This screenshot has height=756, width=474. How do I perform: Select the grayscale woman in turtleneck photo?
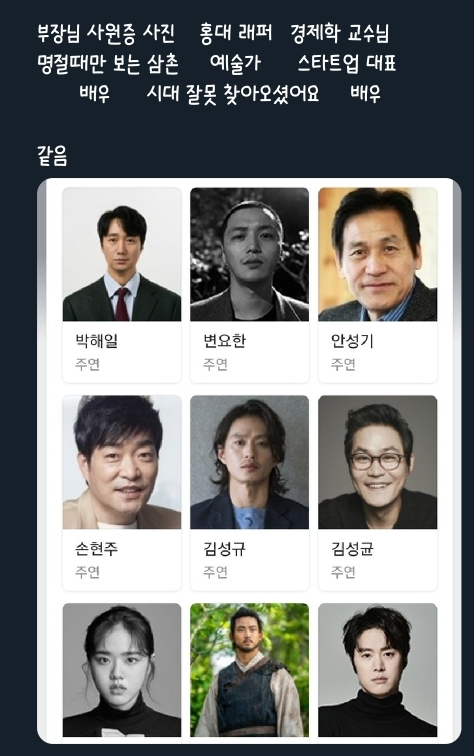pos(122,670)
